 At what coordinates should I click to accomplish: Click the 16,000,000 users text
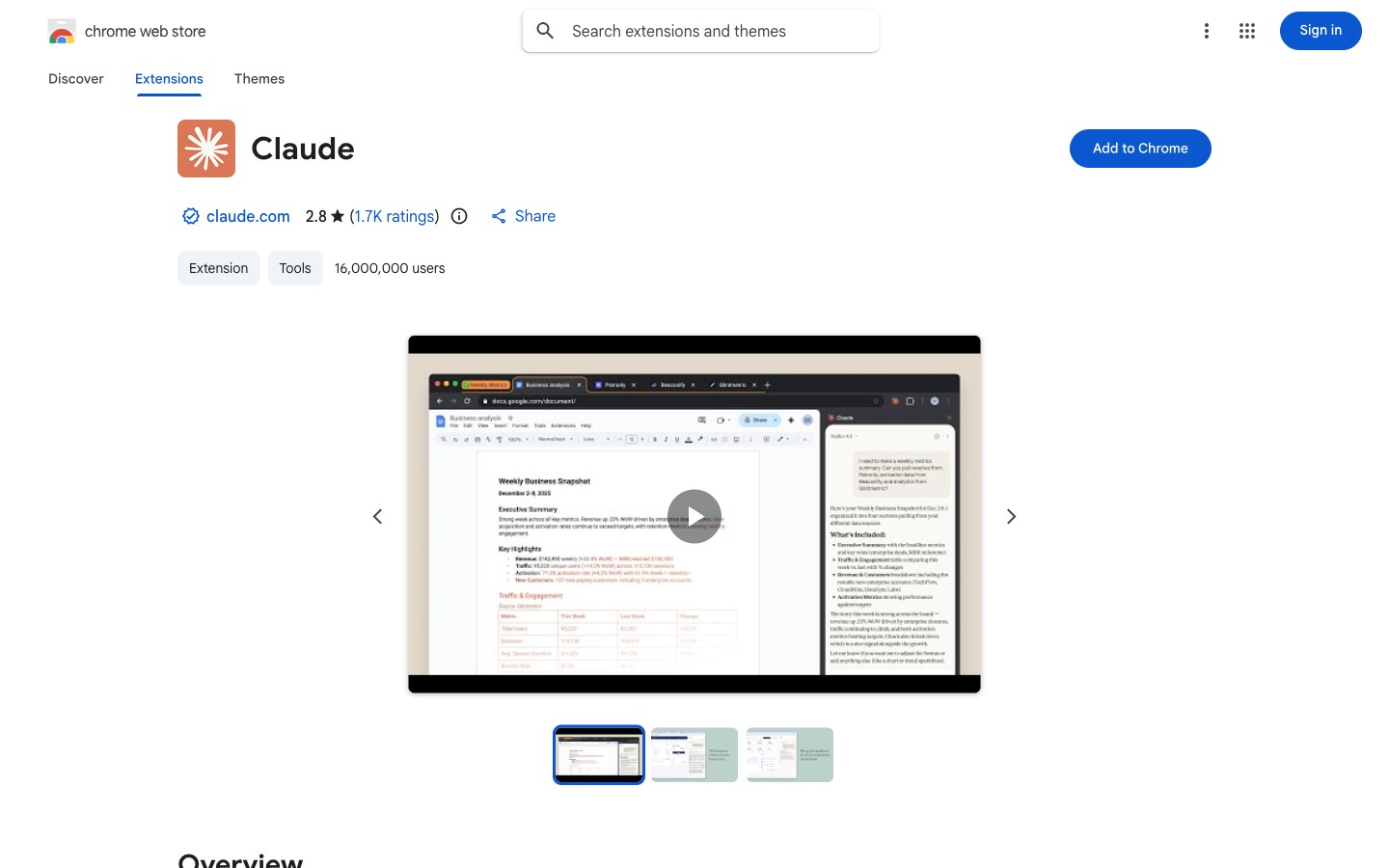point(390,268)
